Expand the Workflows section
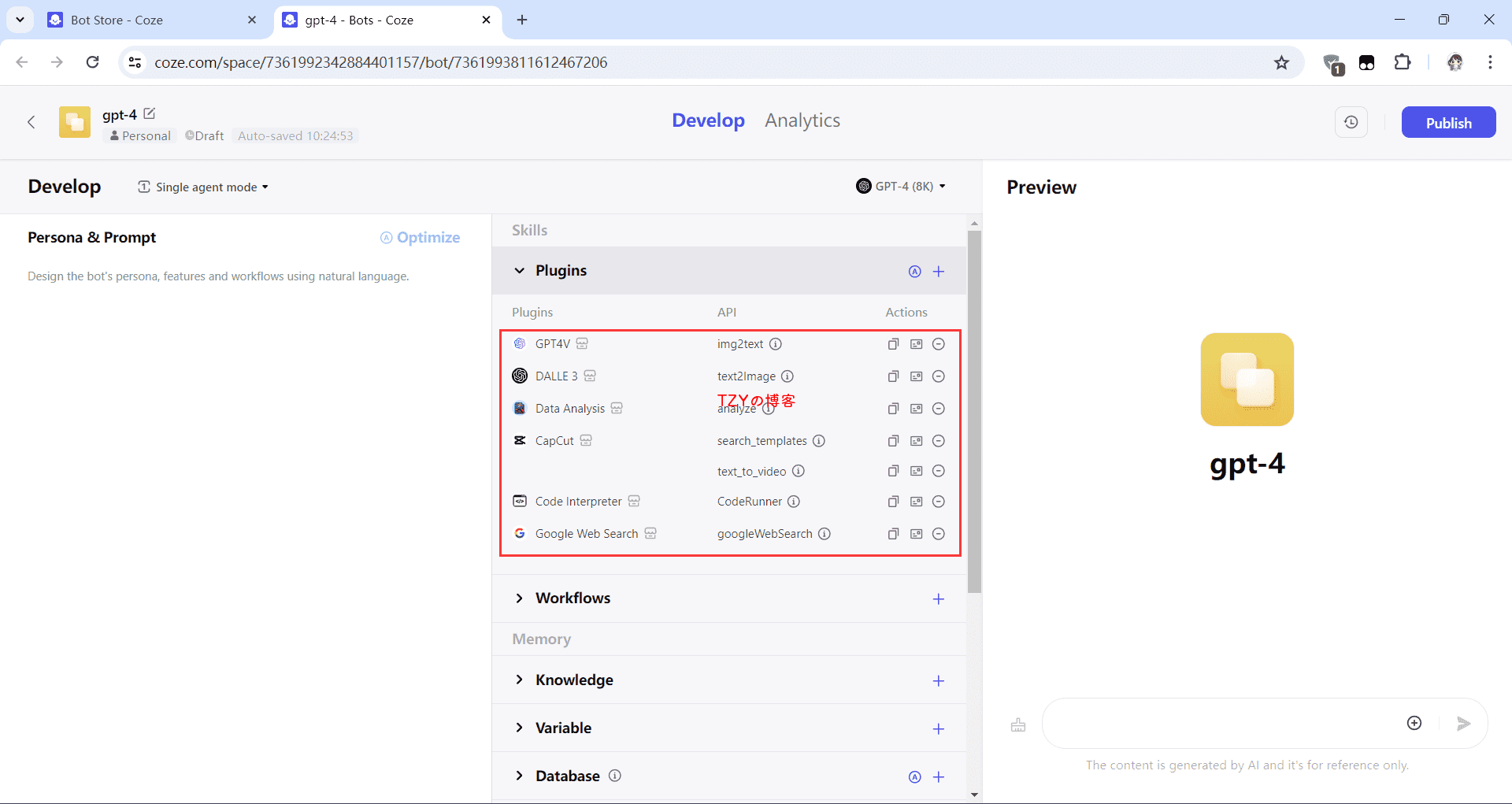1512x804 pixels. click(x=519, y=598)
